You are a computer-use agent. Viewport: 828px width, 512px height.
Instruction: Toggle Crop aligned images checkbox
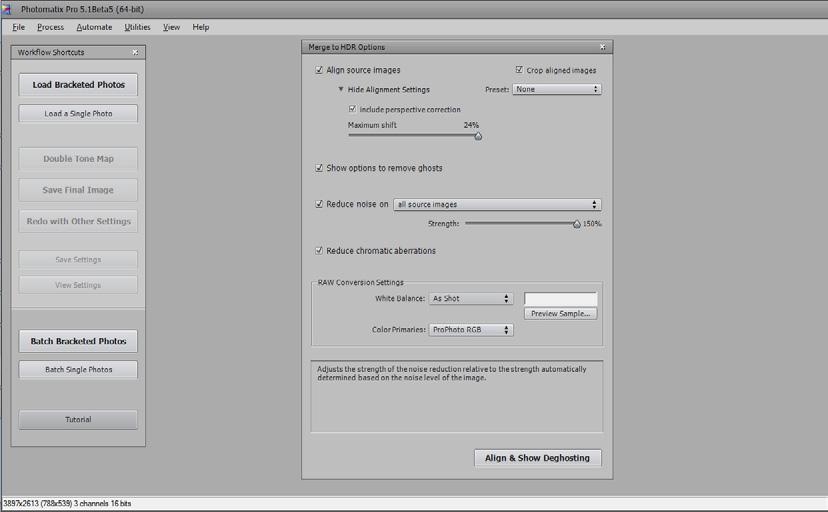519,70
